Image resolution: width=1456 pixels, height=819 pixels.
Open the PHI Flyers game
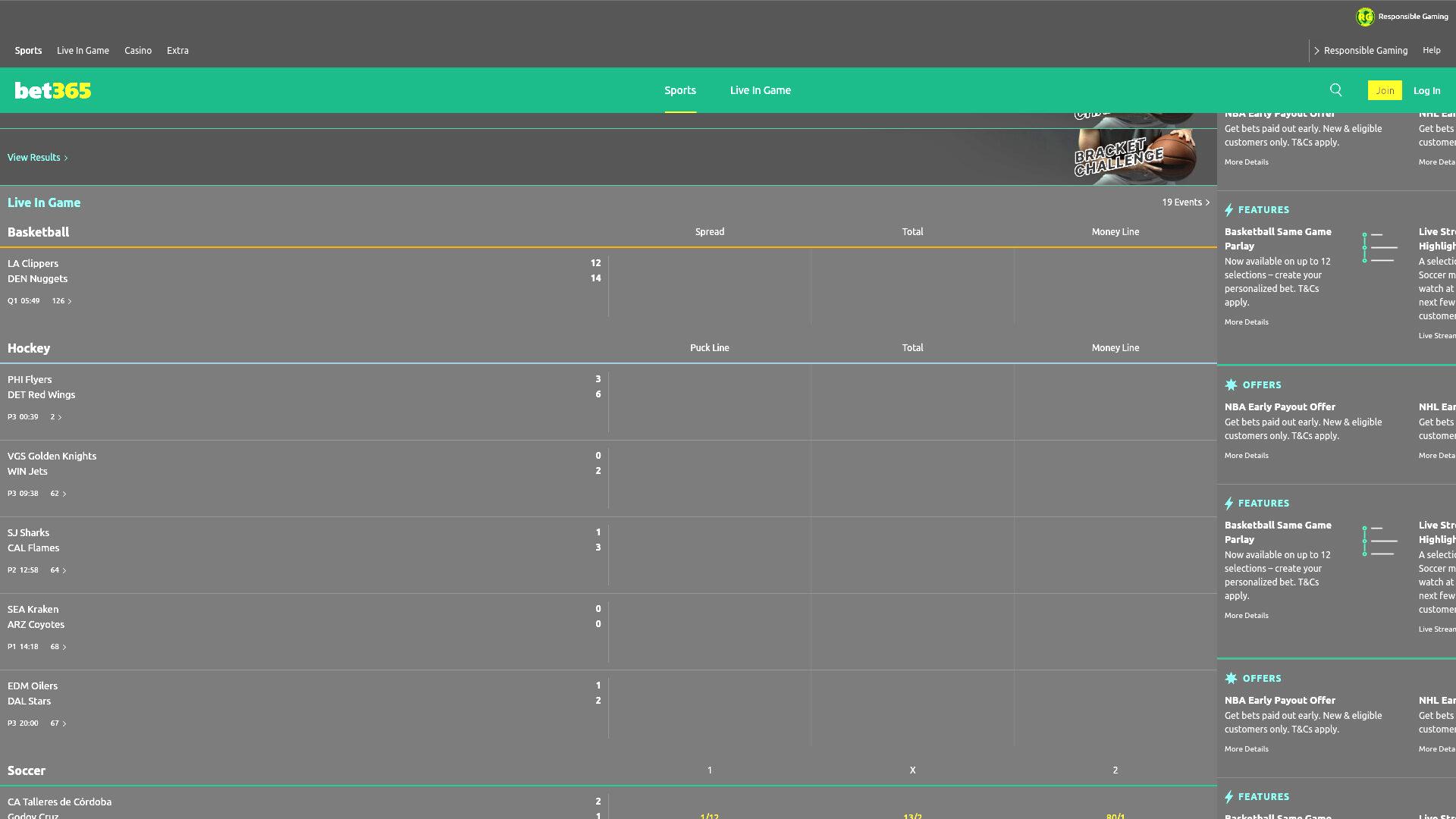[x=30, y=379]
